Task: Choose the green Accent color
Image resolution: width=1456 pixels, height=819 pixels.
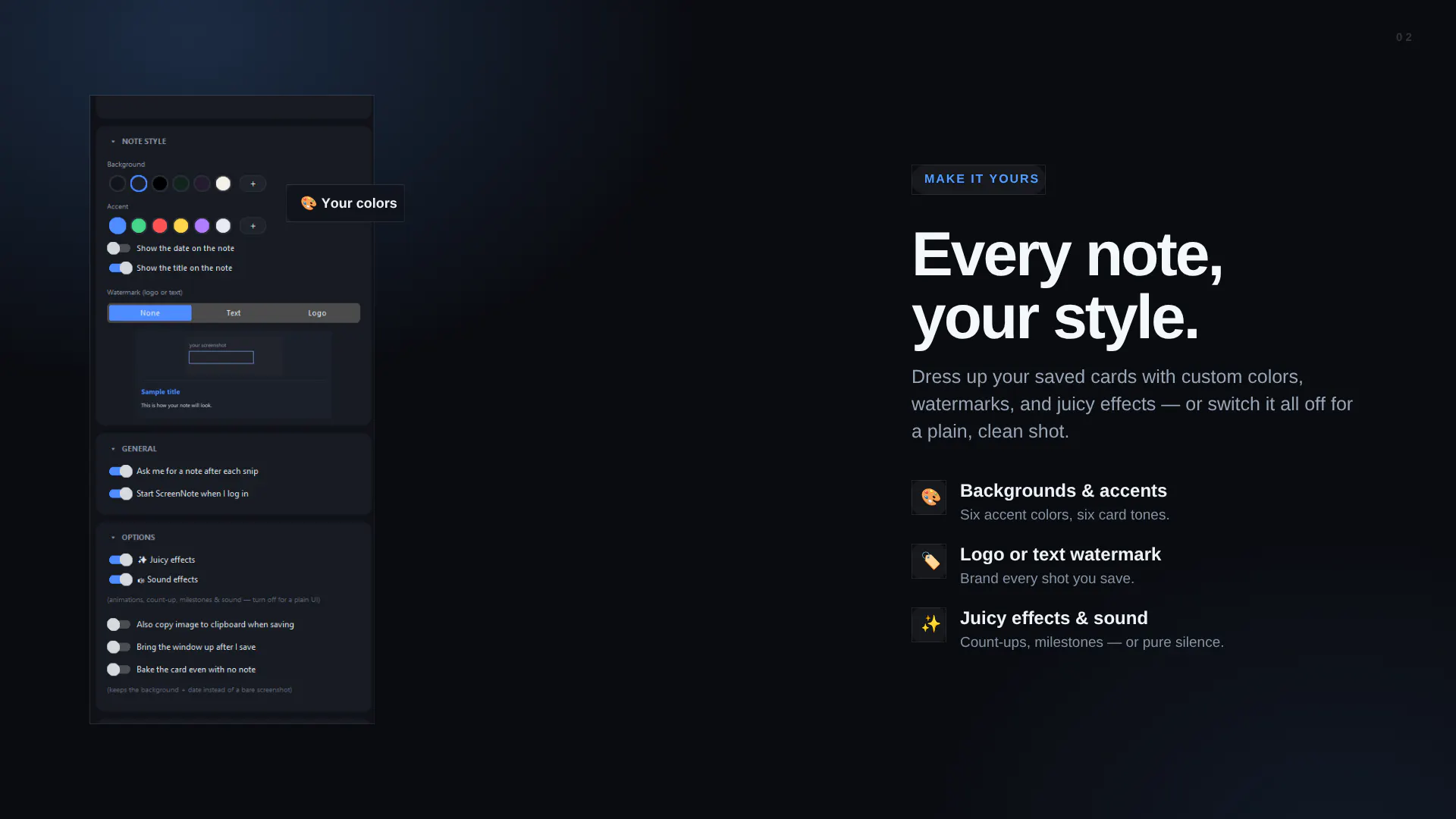Action: click(139, 226)
